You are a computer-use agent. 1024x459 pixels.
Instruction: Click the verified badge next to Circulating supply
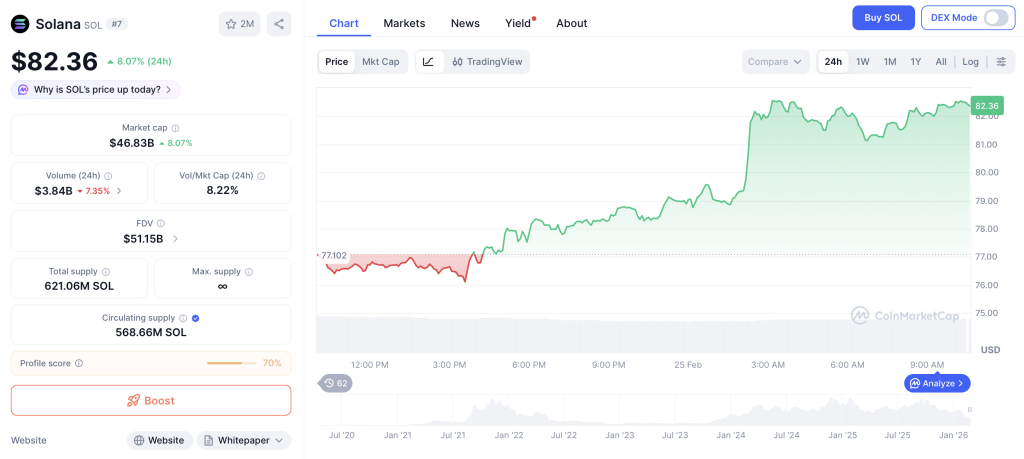click(195, 318)
